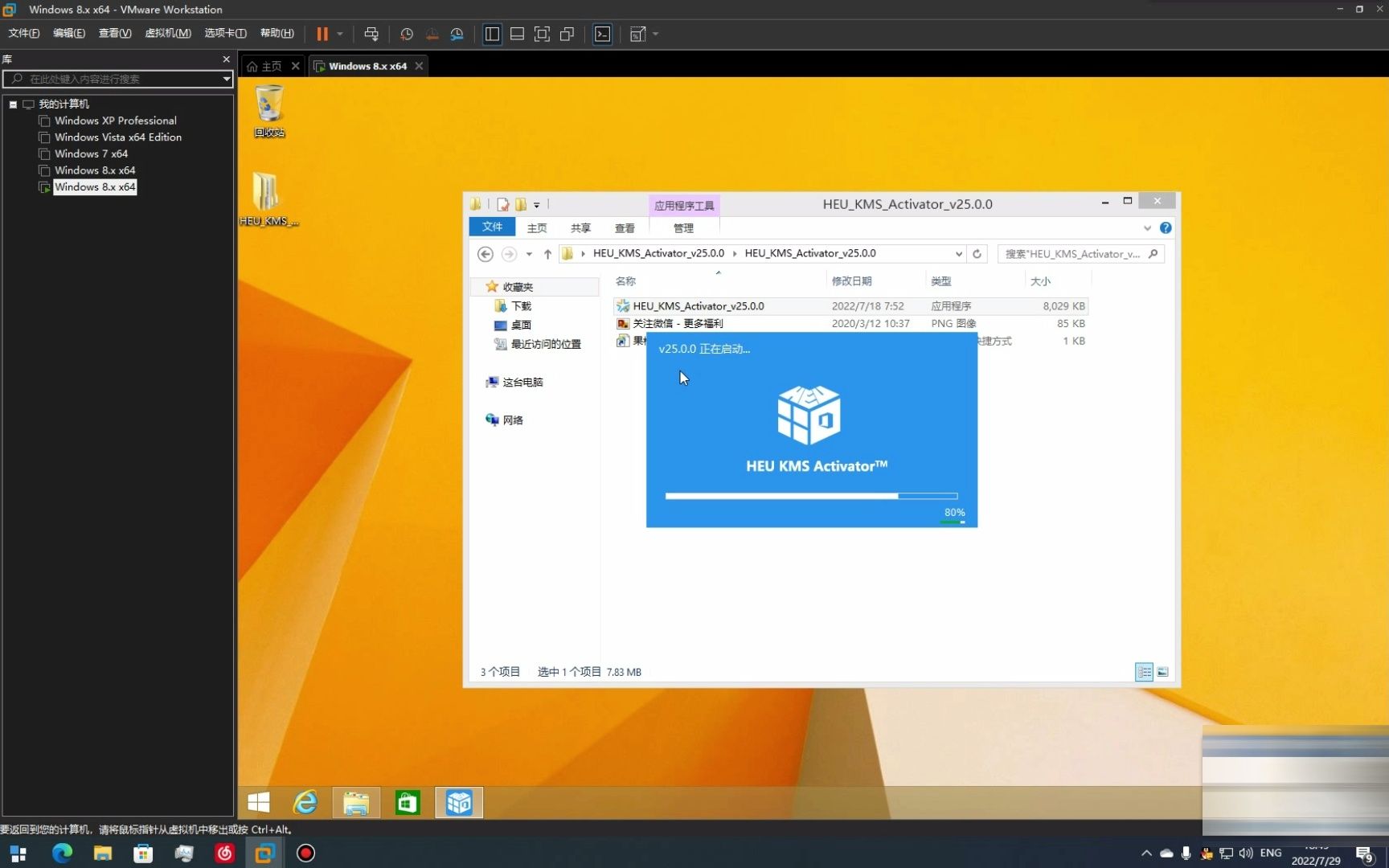Click the stretch guest display icon
The height and width of the screenshot is (868, 1389).
pyautogui.click(x=637, y=34)
